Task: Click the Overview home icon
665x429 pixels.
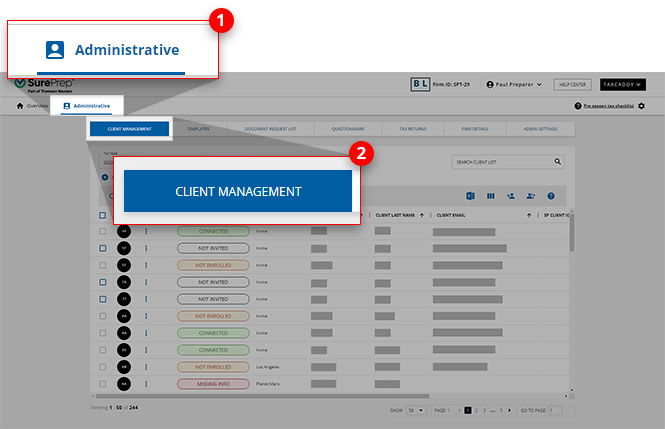Action: [x=20, y=105]
